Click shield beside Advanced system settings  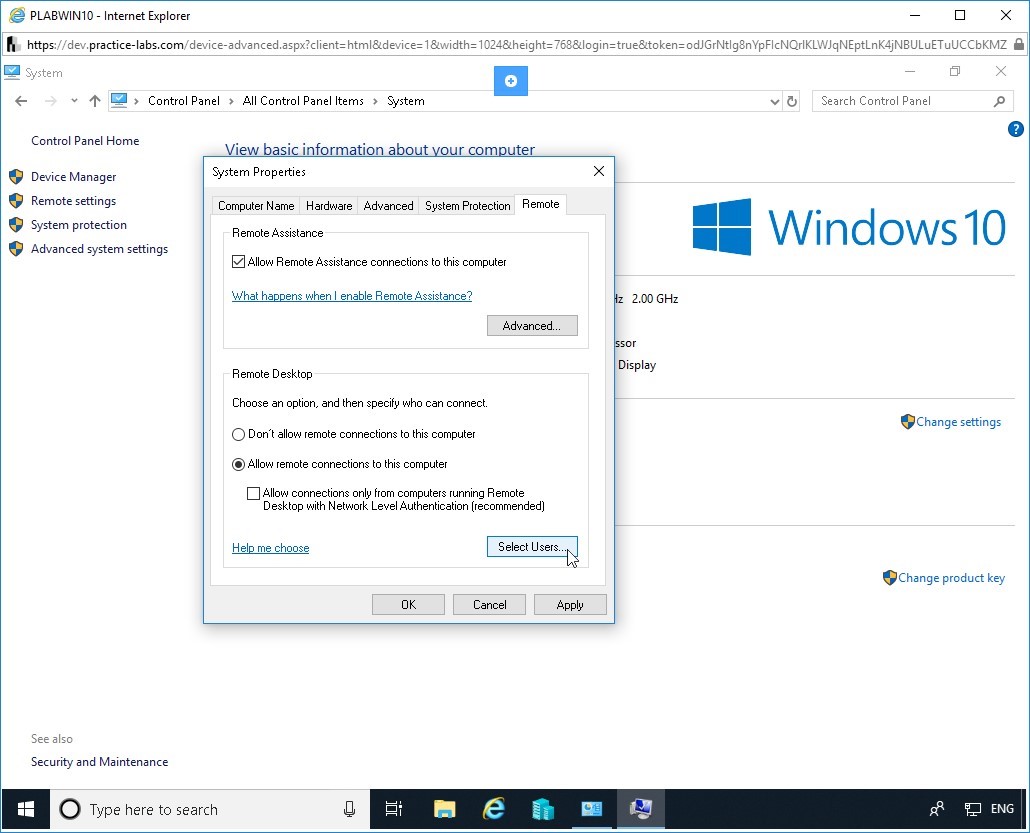pyautogui.click(x=16, y=249)
